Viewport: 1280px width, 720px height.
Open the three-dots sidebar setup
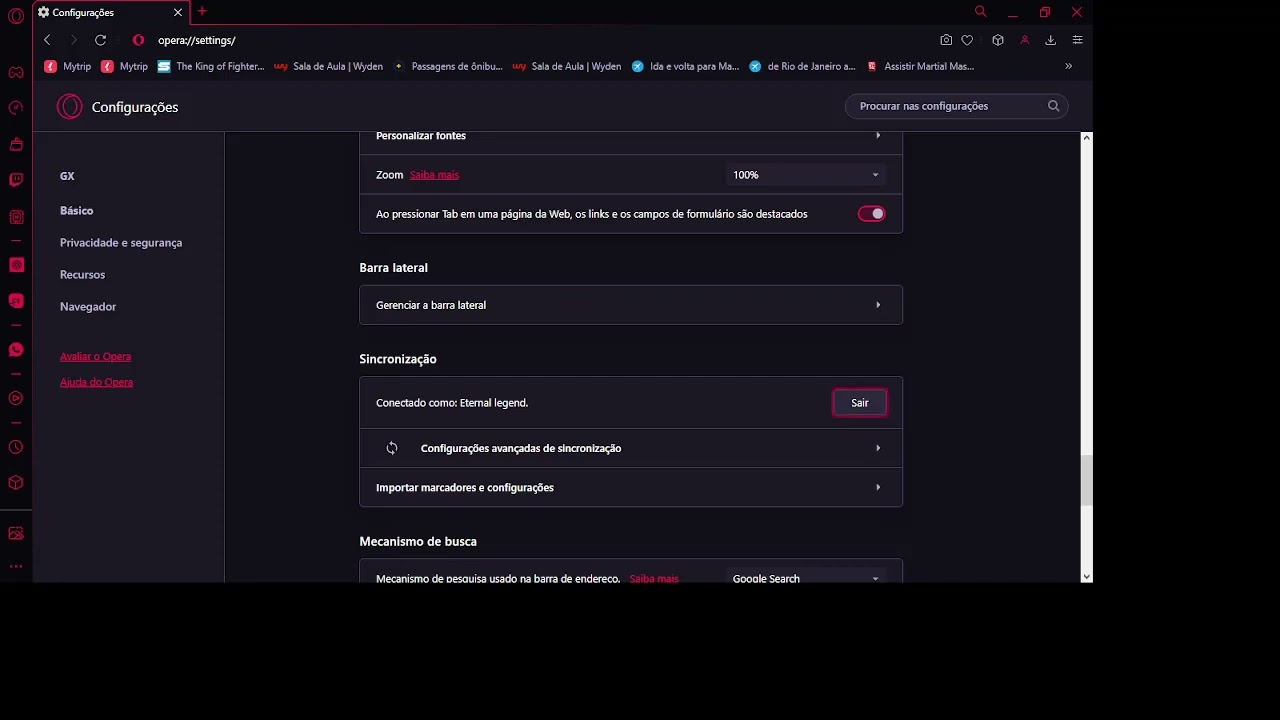click(x=16, y=566)
